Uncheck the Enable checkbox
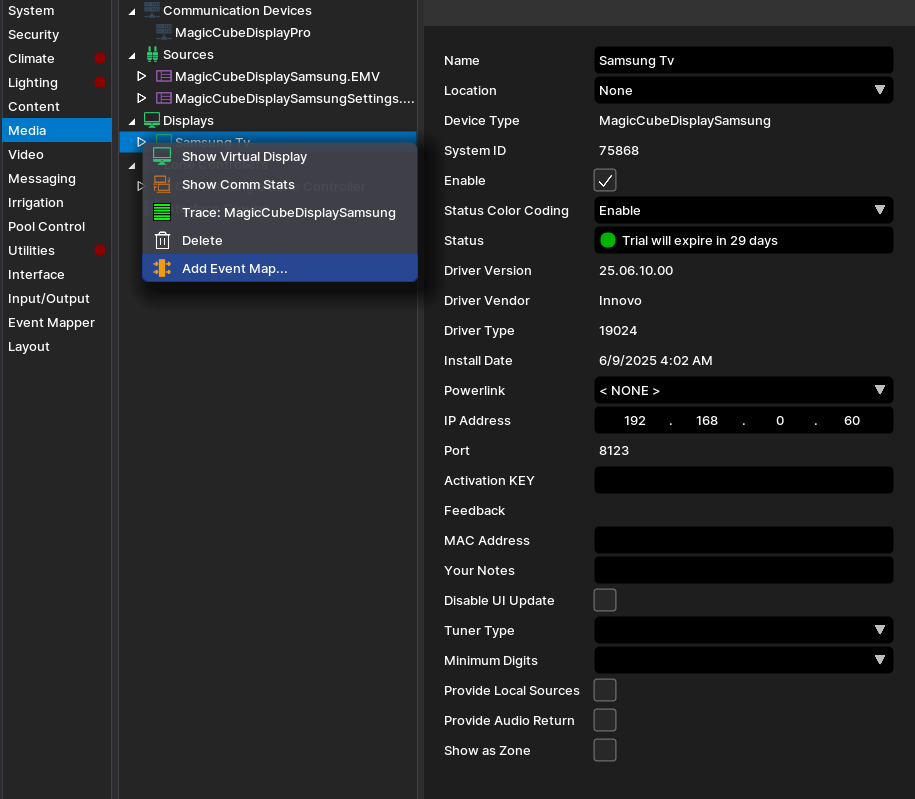 (605, 180)
